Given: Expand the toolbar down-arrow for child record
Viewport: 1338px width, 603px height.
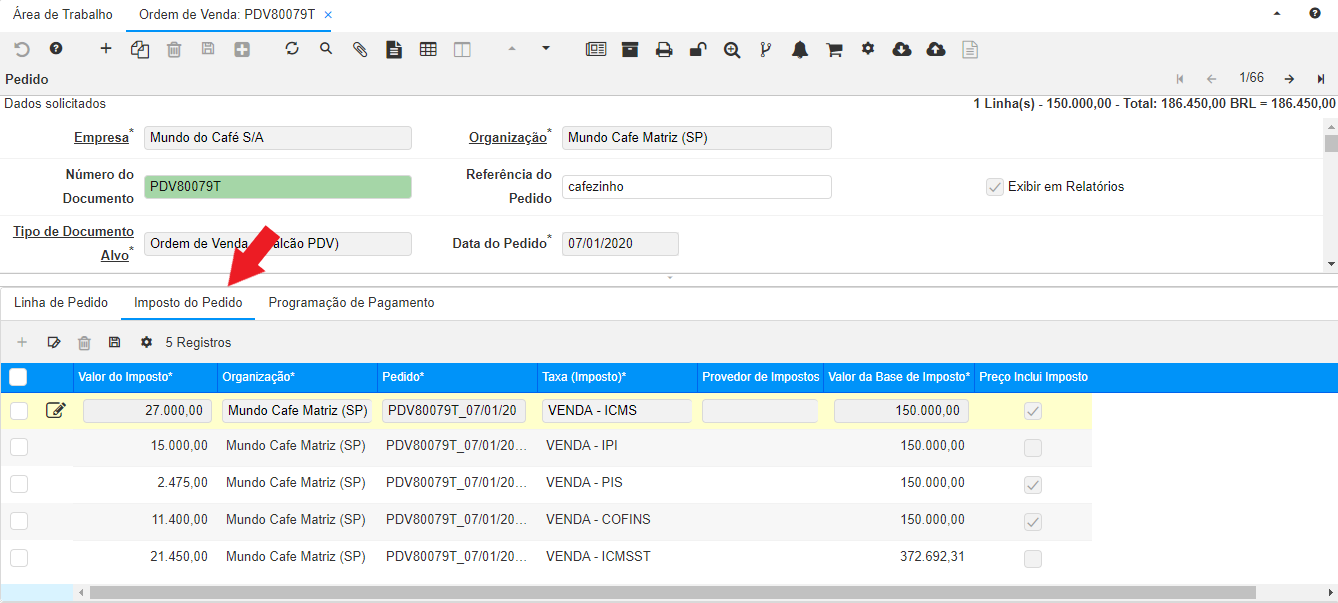Looking at the screenshot, I should [546, 48].
